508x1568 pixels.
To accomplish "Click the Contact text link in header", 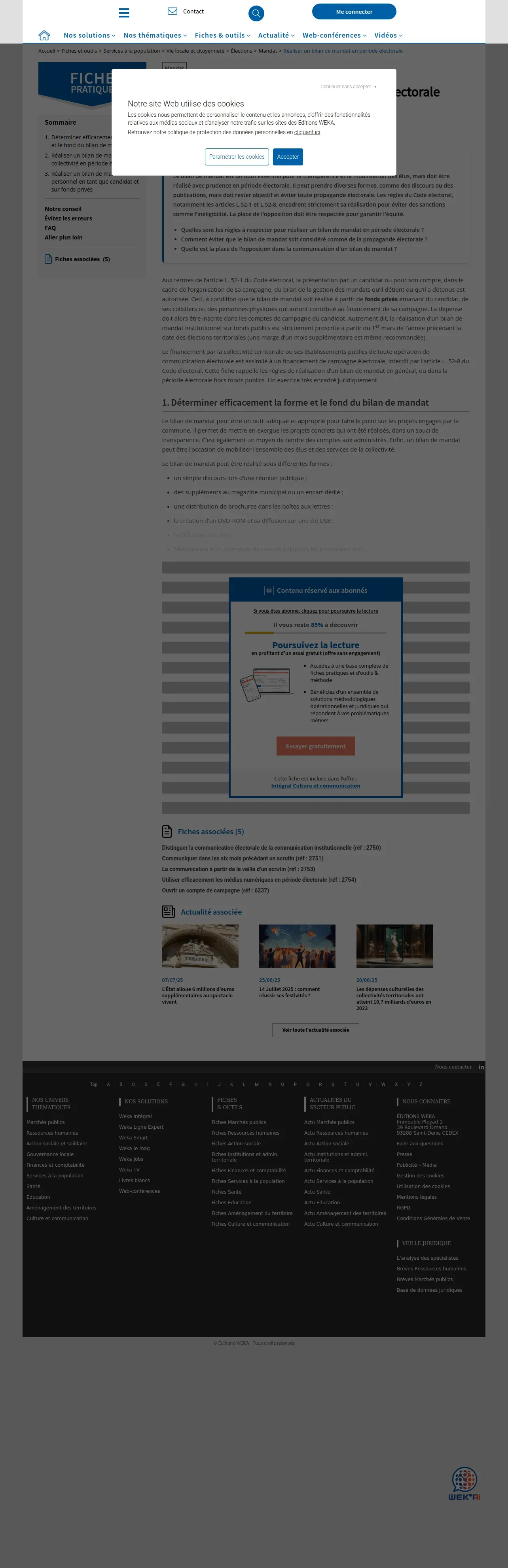I will click(x=193, y=11).
